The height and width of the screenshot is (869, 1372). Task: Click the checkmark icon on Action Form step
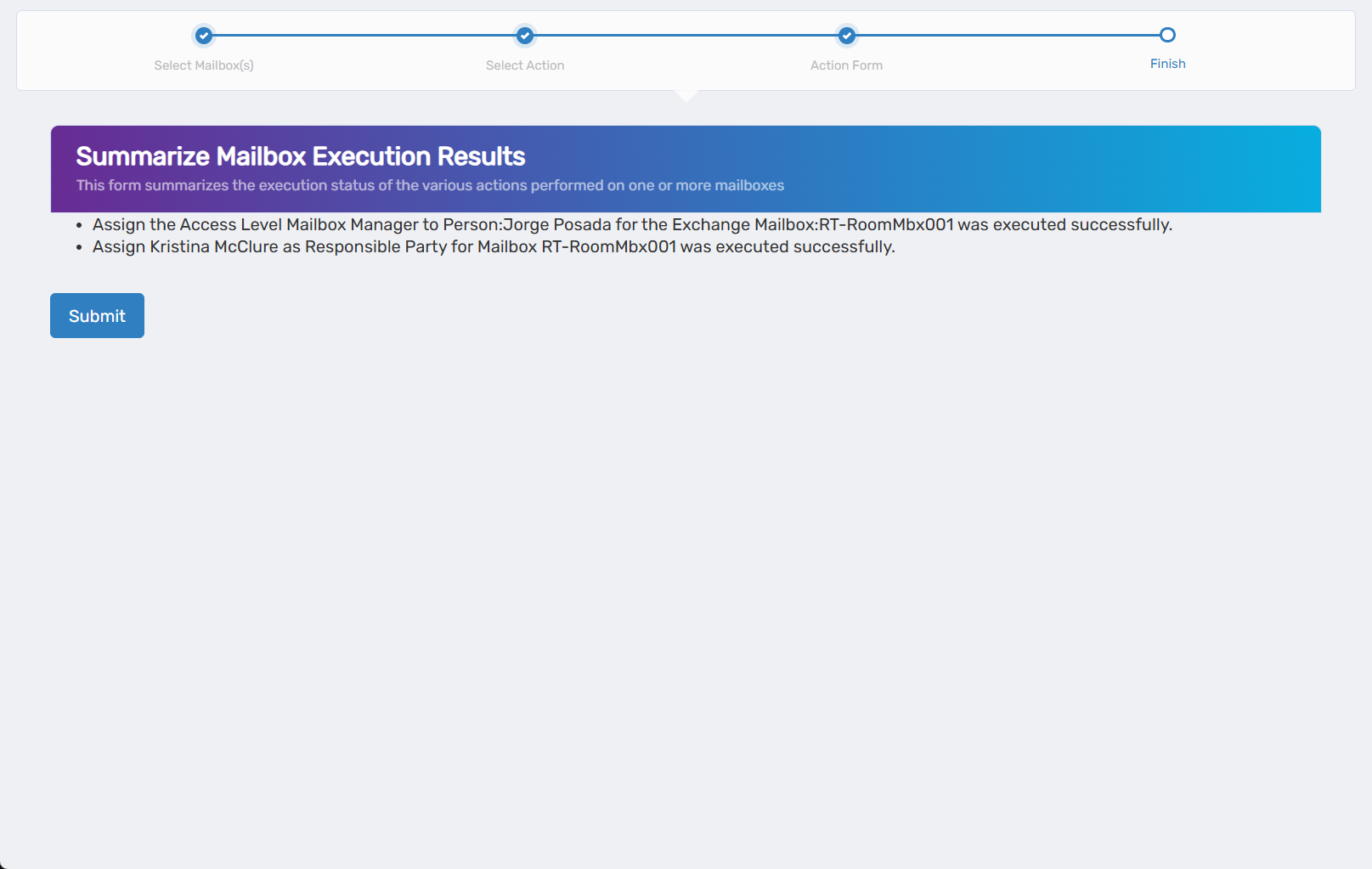[x=846, y=36]
